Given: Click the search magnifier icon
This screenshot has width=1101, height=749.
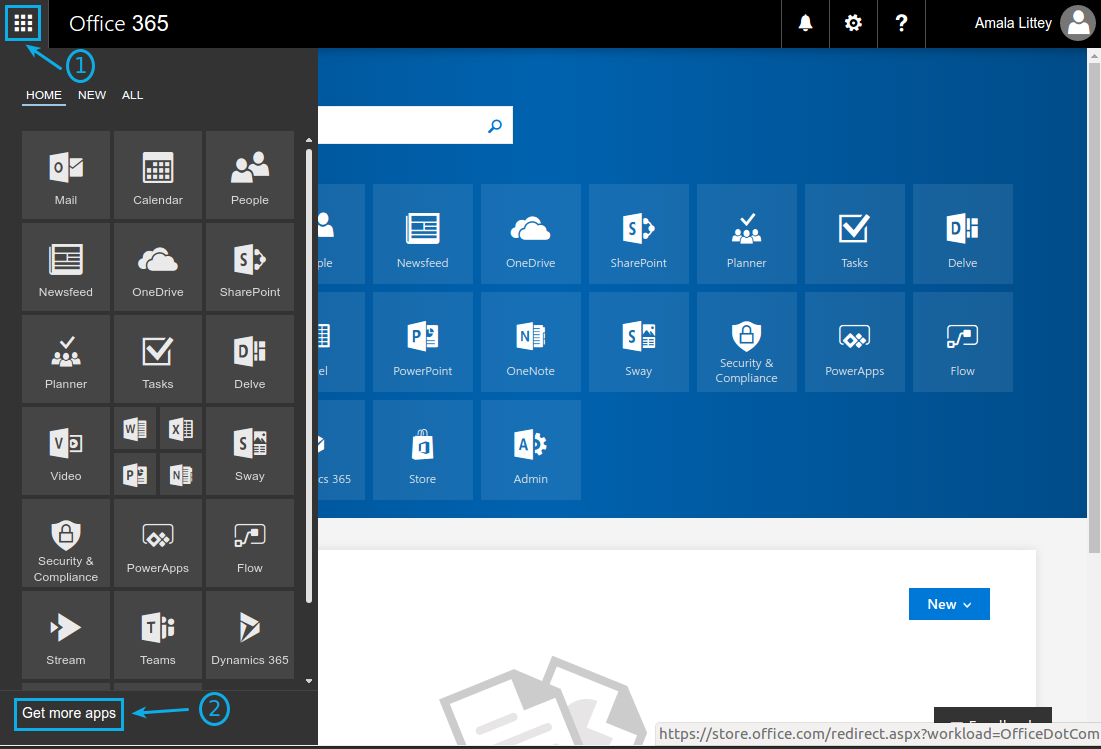Looking at the screenshot, I should coord(495,126).
